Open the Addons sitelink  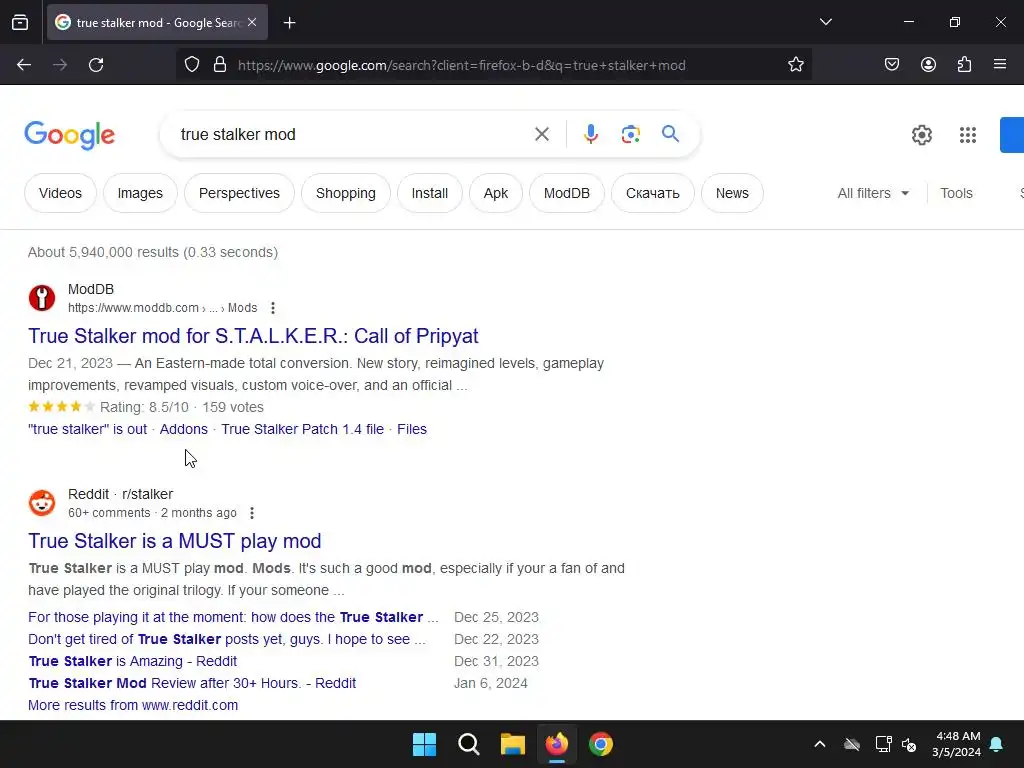(x=184, y=429)
